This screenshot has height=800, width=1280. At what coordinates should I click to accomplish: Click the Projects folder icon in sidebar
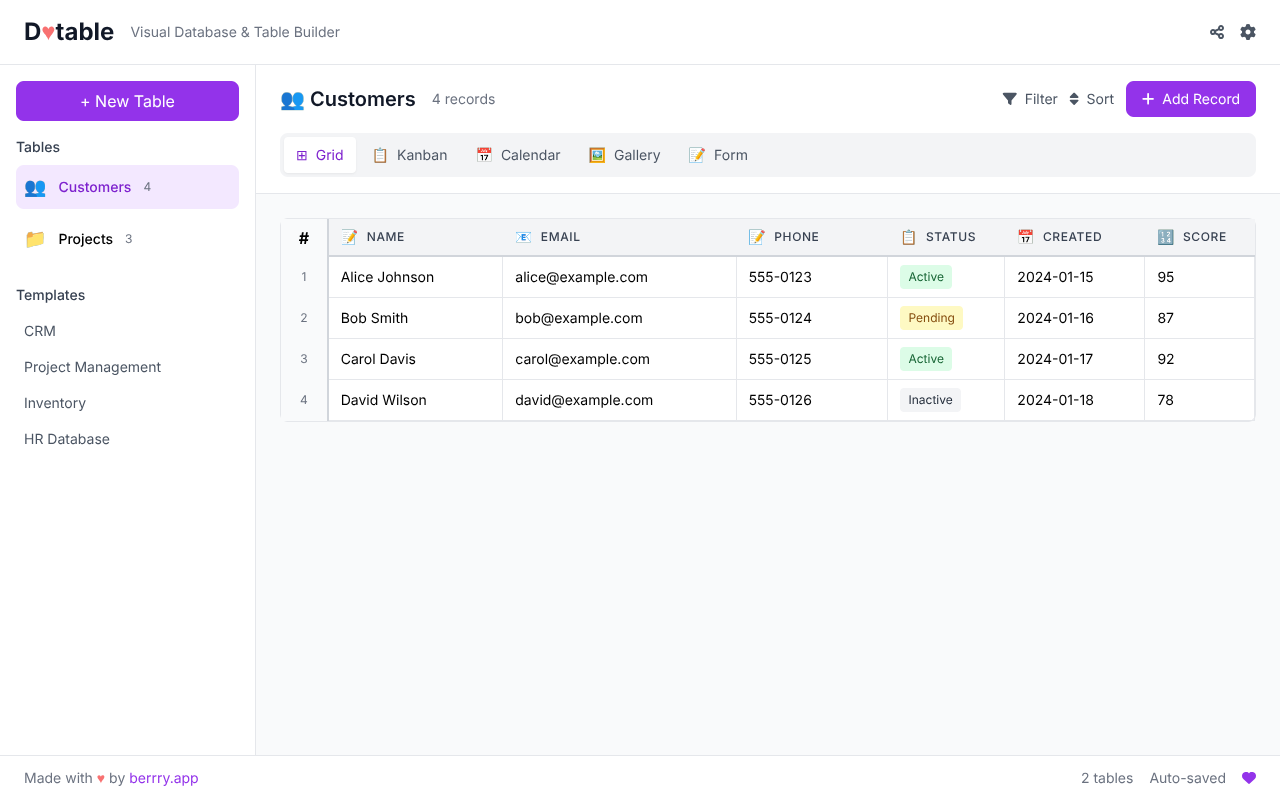tap(35, 239)
